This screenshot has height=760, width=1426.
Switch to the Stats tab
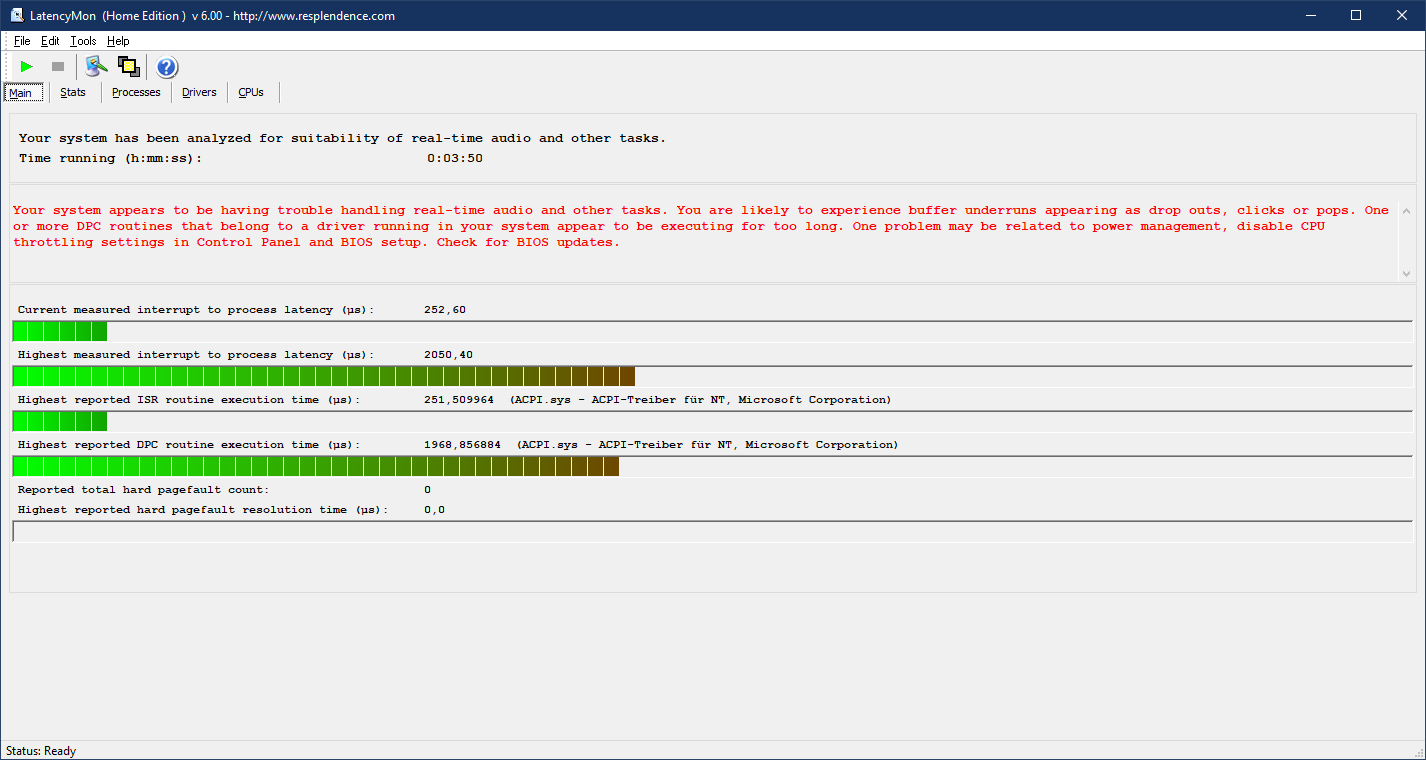click(x=73, y=92)
